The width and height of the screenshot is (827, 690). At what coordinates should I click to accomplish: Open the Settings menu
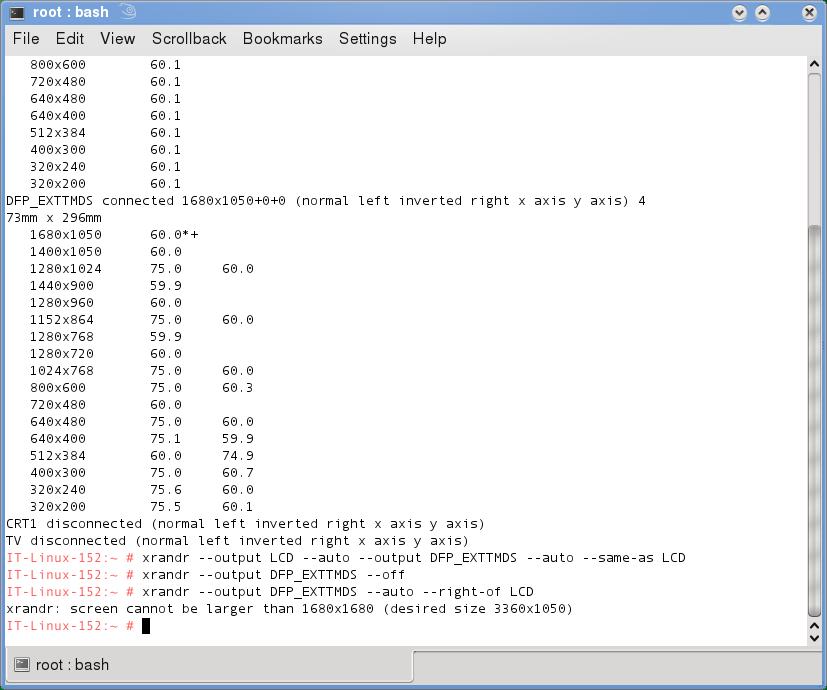(367, 39)
